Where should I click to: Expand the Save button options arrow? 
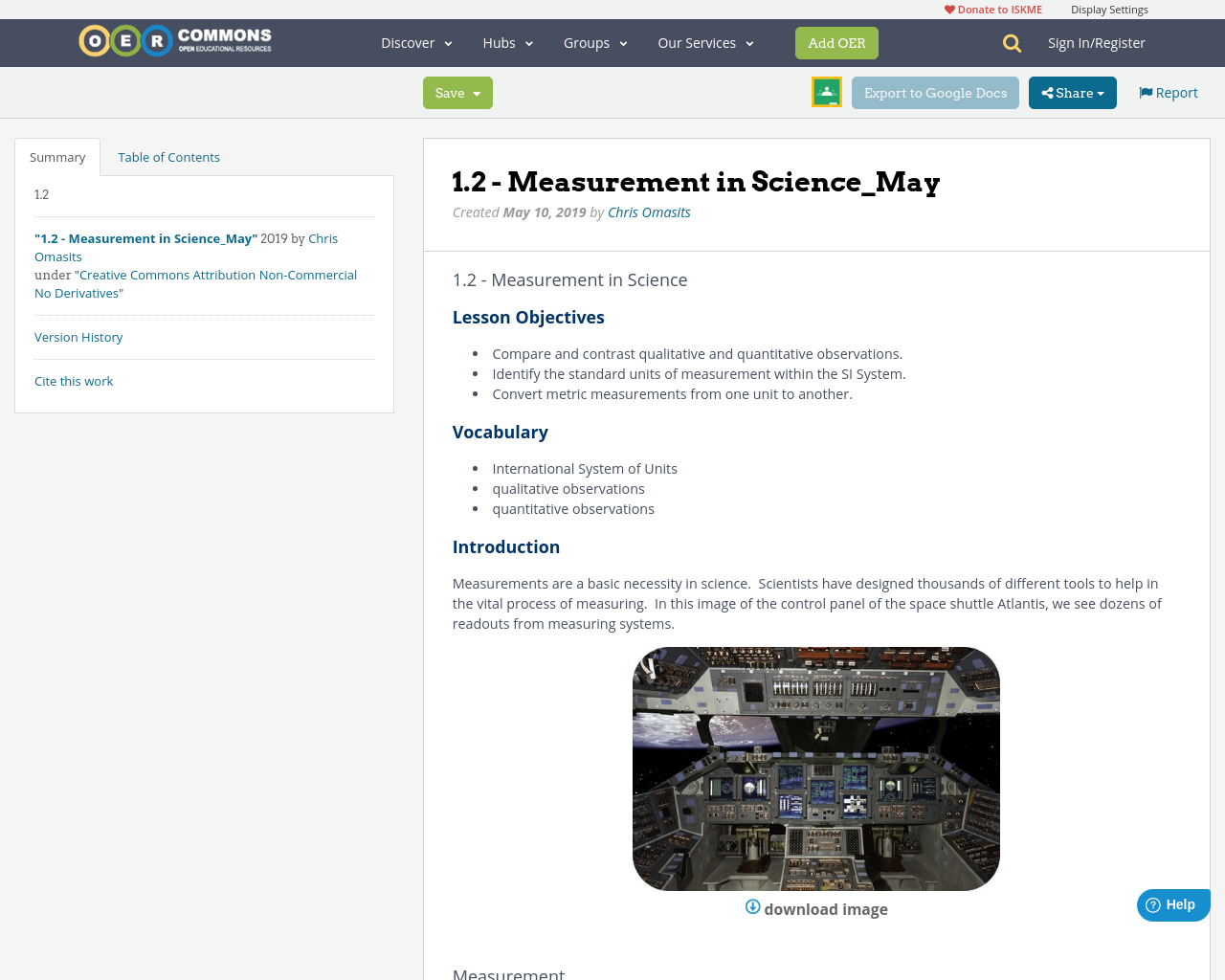(479, 92)
